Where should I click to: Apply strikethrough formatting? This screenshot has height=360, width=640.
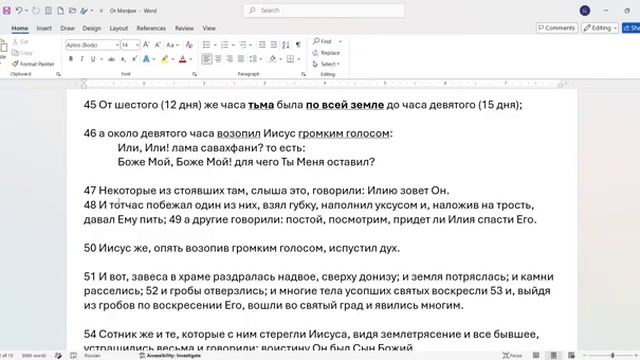click(x=111, y=59)
